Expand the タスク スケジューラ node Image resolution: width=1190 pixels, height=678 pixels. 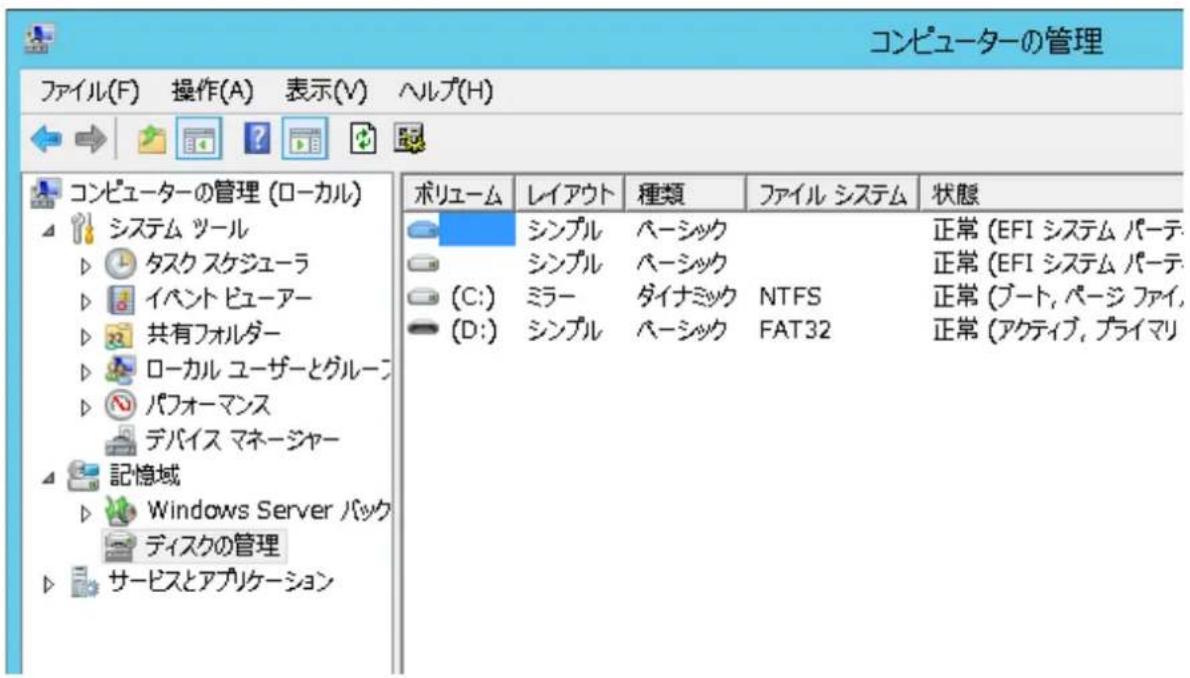(86, 266)
